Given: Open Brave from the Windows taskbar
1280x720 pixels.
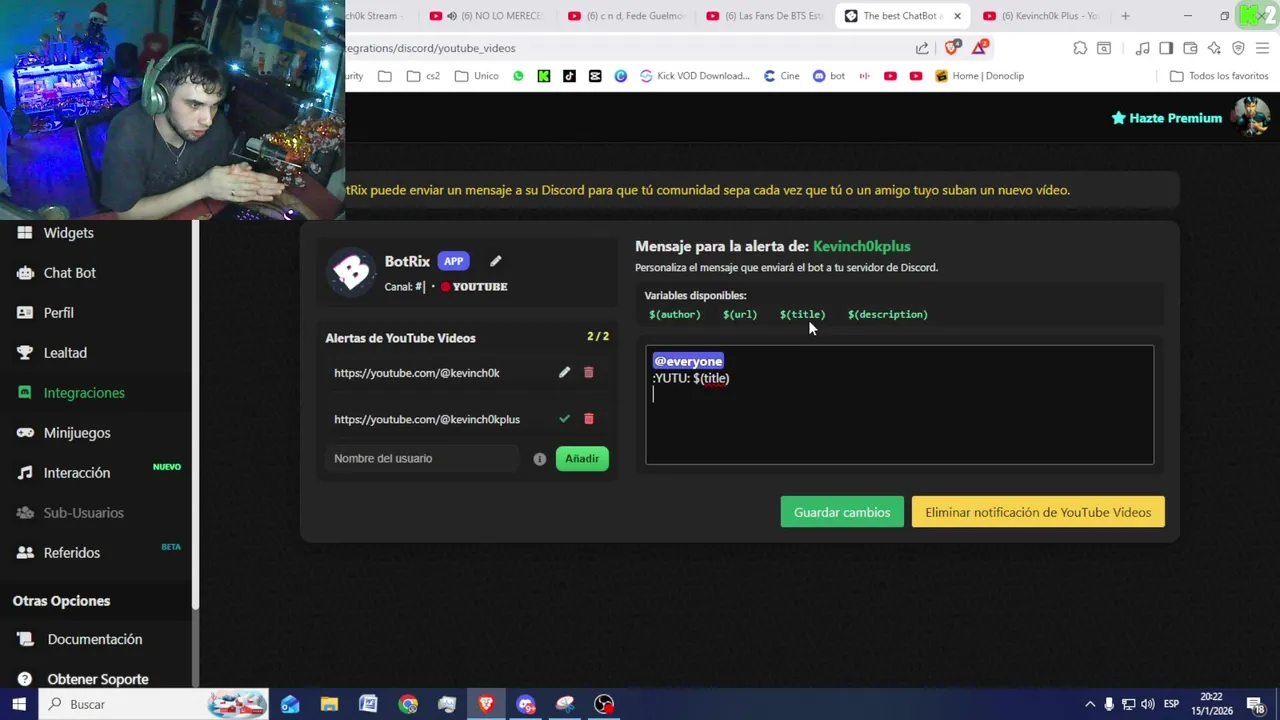Looking at the screenshot, I should pyautogui.click(x=486, y=704).
